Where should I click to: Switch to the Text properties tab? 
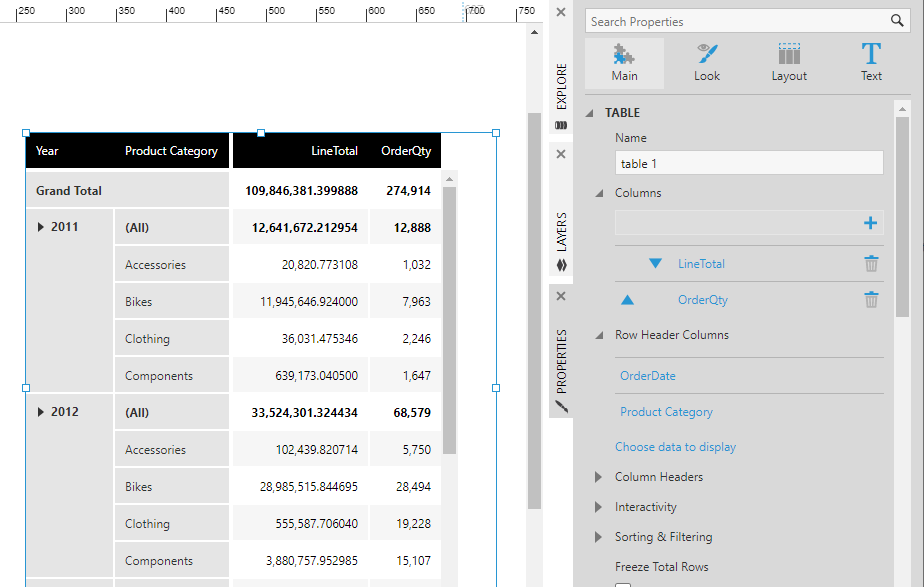point(871,64)
